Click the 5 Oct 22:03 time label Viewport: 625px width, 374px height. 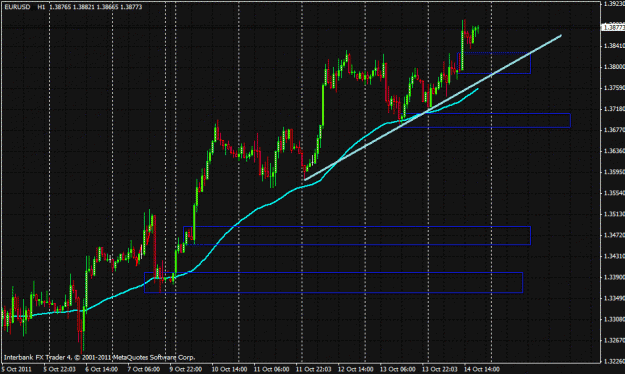pyautogui.click(x=59, y=369)
